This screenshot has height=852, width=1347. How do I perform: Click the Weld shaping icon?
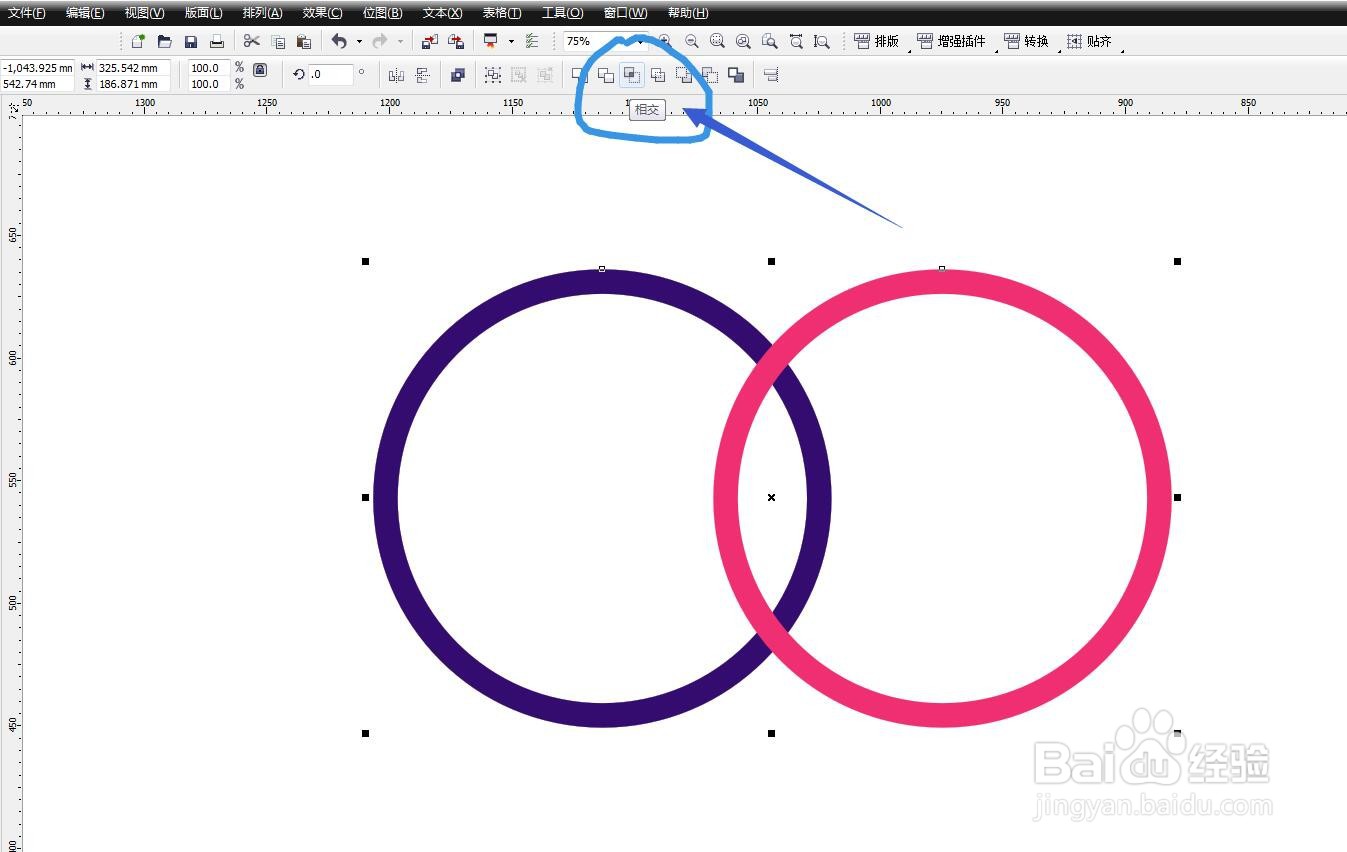pyautogui.click(x=579, y=74)
